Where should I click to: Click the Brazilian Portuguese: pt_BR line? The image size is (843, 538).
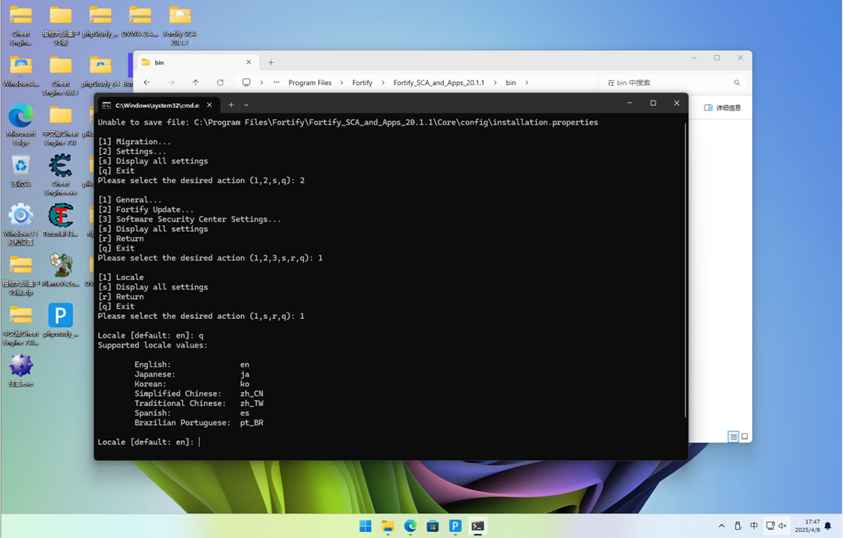tap(199, 422)
